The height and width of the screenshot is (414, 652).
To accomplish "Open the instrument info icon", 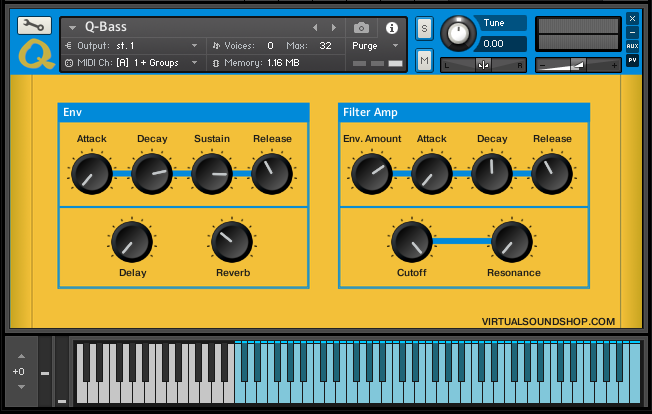I will point(391,27).
